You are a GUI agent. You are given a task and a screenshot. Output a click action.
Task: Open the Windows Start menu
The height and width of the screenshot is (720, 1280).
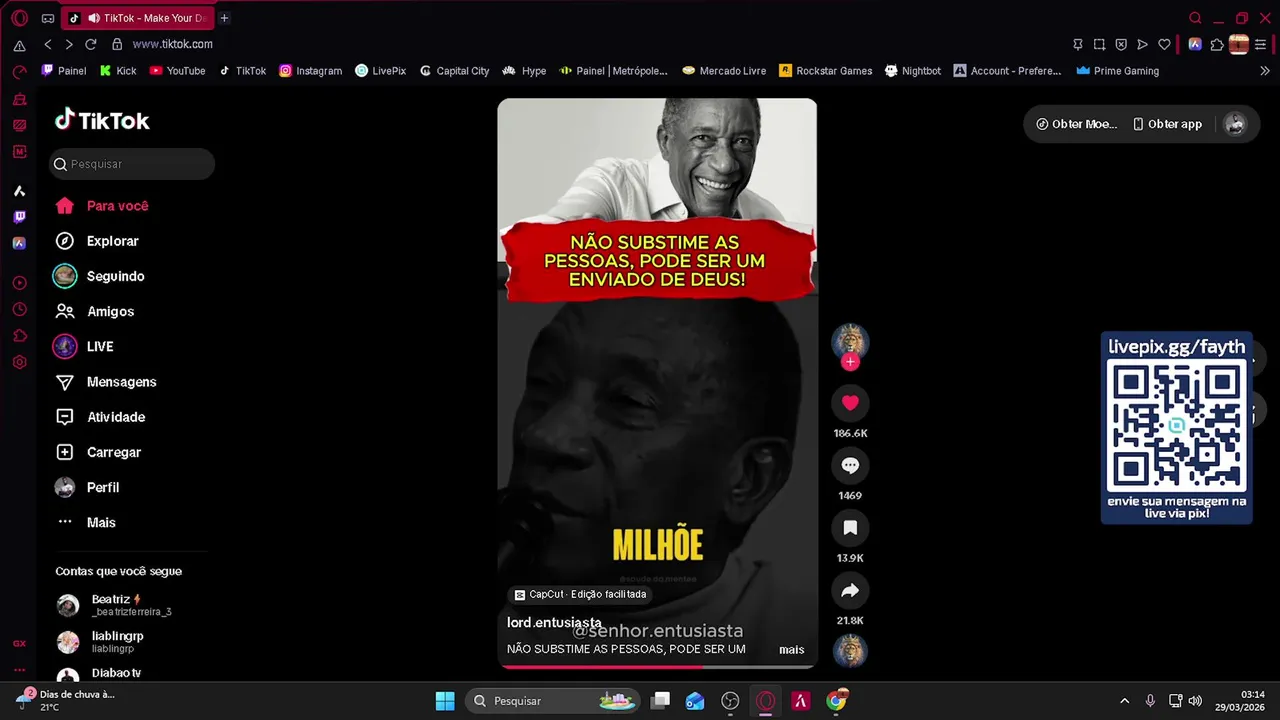point(445,701)
